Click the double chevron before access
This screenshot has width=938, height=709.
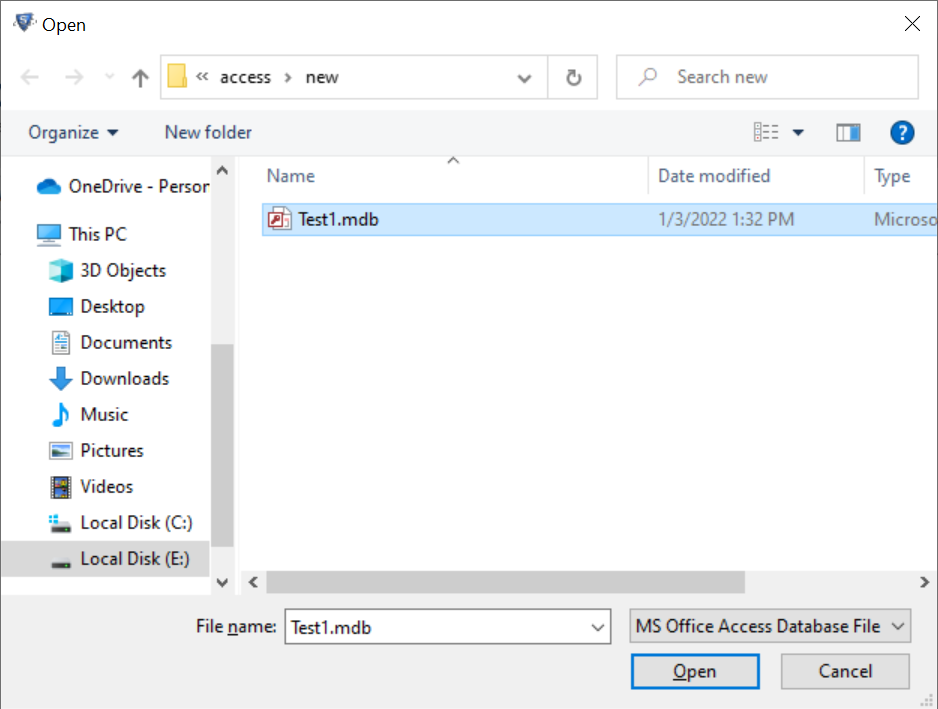(x=202, y=77)
